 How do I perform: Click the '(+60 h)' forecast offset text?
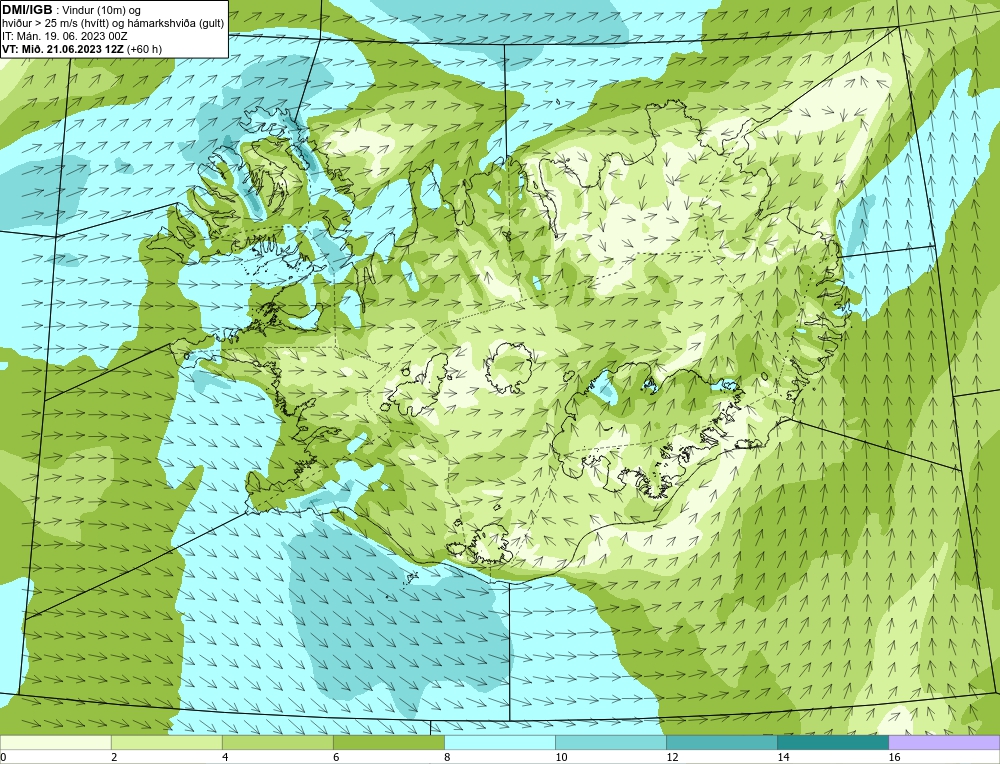coord(145,49)
